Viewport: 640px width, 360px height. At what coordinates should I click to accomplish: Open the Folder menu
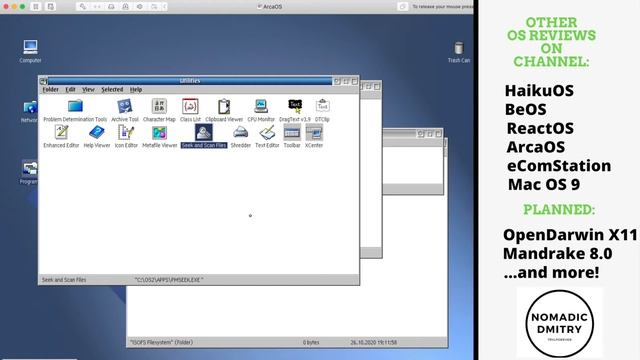pos(51,89)
